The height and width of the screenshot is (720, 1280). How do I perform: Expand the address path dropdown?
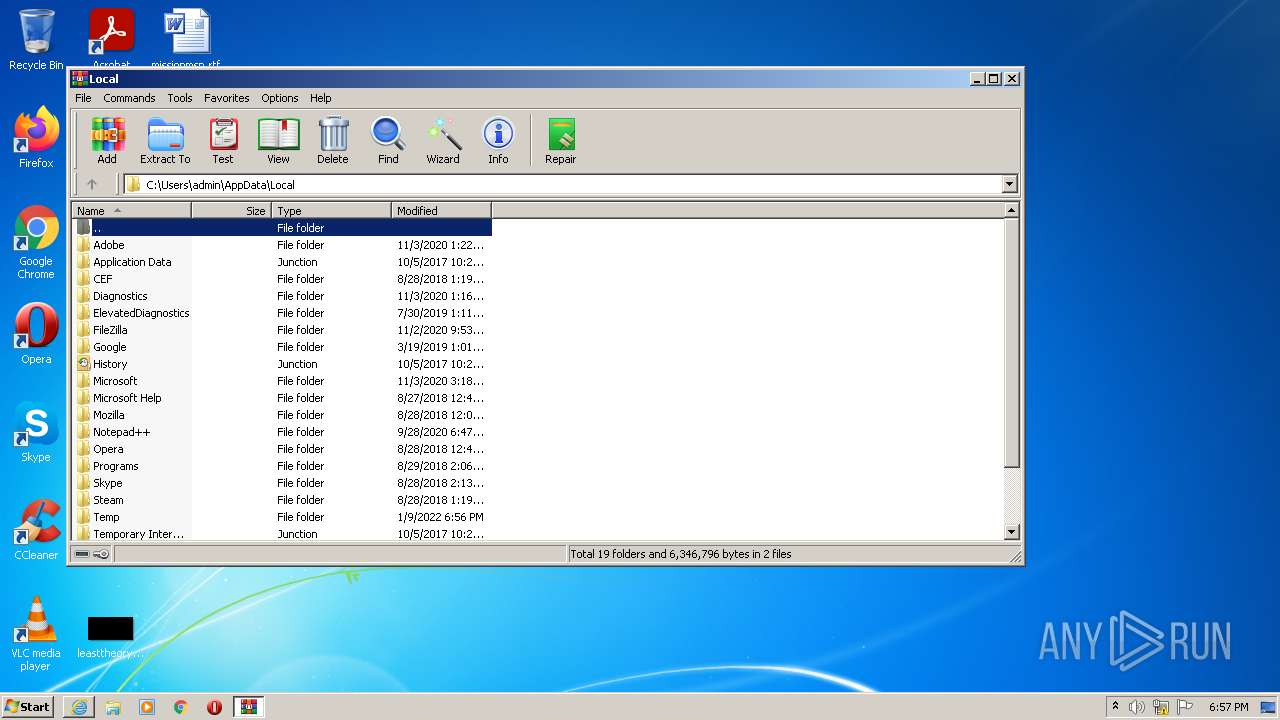pos(1009,184)
